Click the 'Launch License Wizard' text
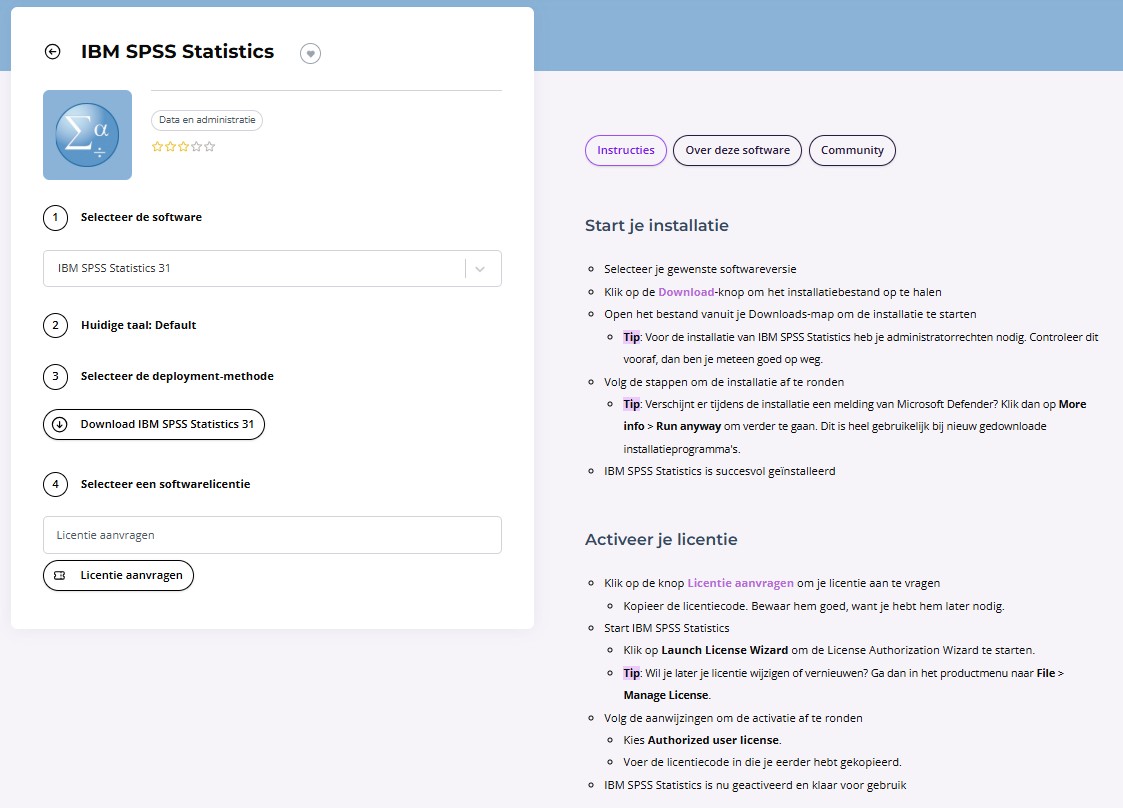 coord(724,650)
